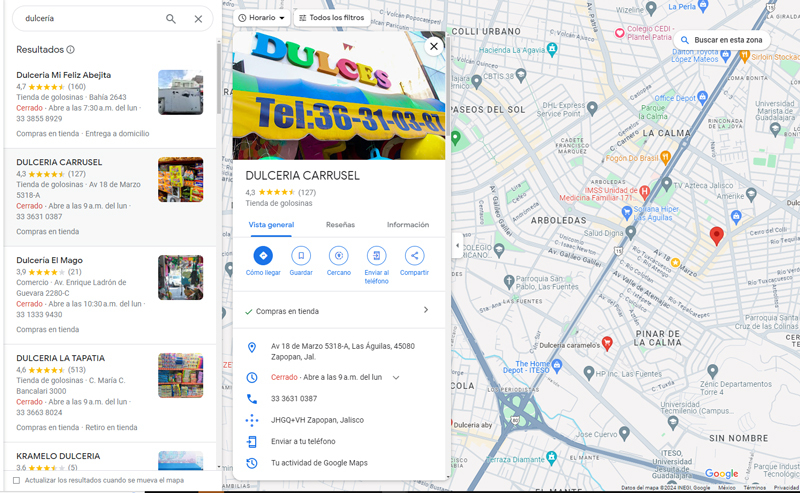Click the dulcería search input field

tap(92, 19)
